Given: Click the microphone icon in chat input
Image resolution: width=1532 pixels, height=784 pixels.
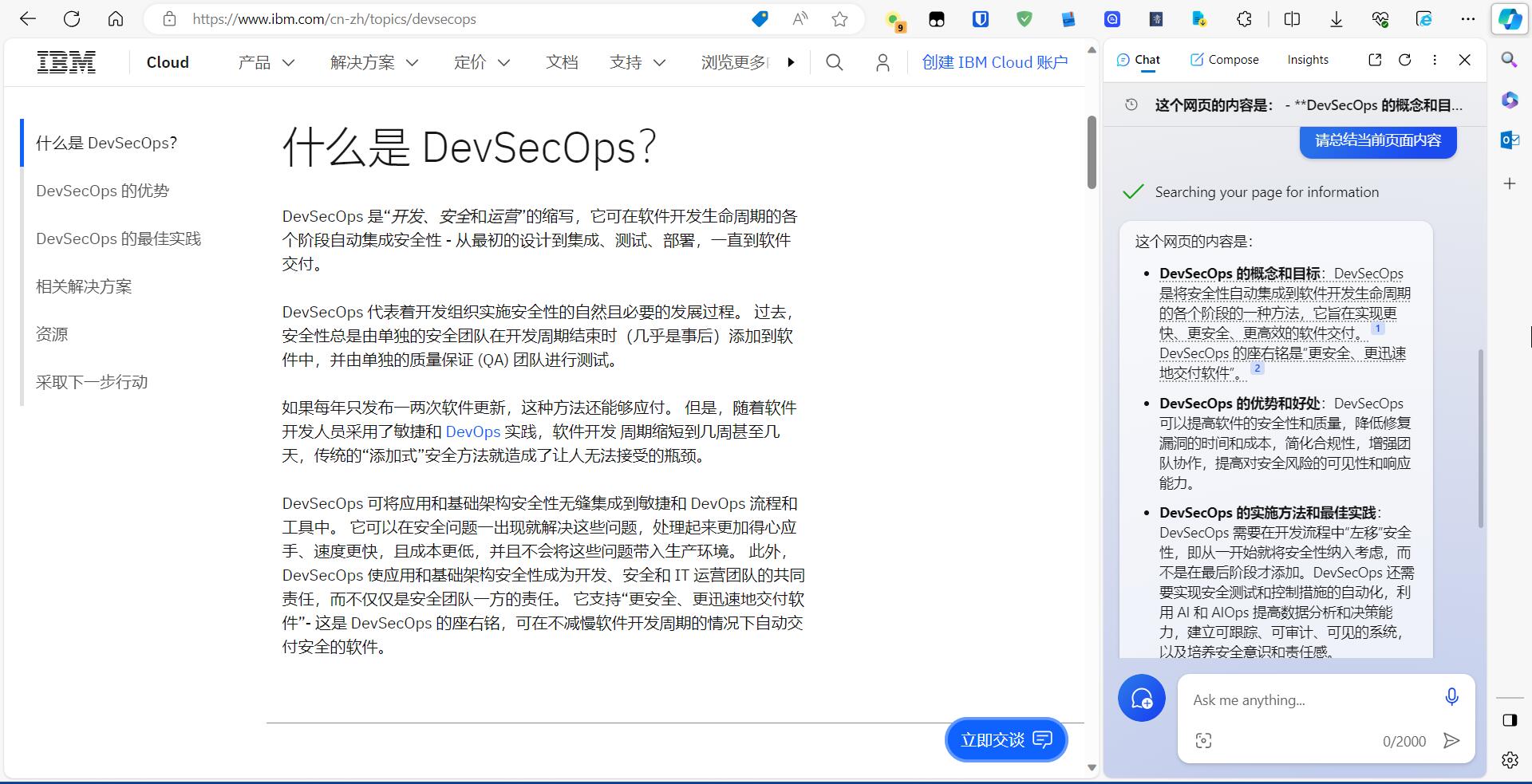Looking at the screenshot, I should 1451,697.
